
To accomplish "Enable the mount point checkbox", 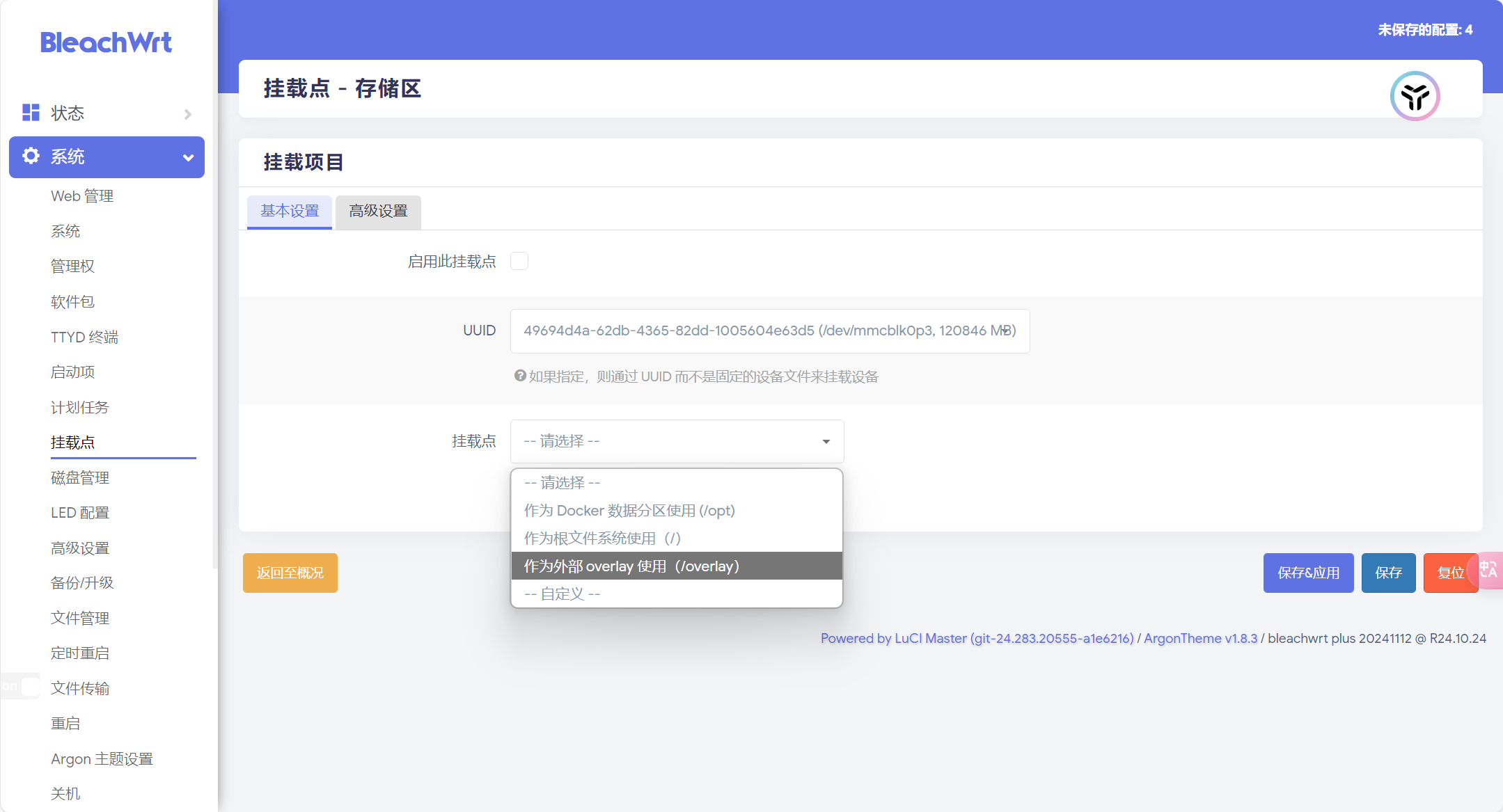I will point(519,261).
